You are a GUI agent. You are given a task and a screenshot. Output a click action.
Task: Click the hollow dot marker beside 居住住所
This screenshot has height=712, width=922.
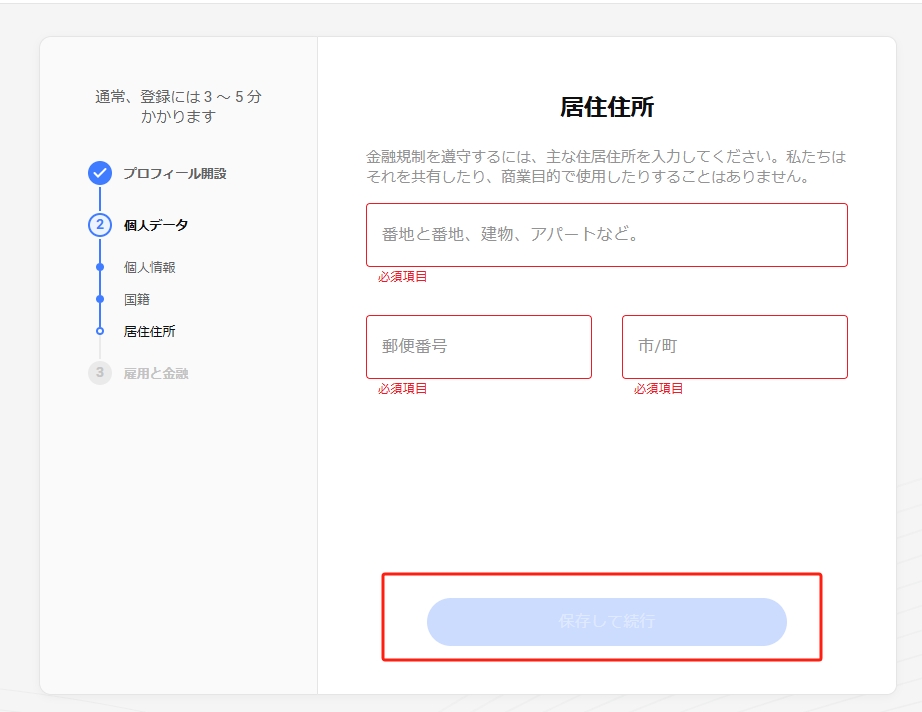(99, 331)
